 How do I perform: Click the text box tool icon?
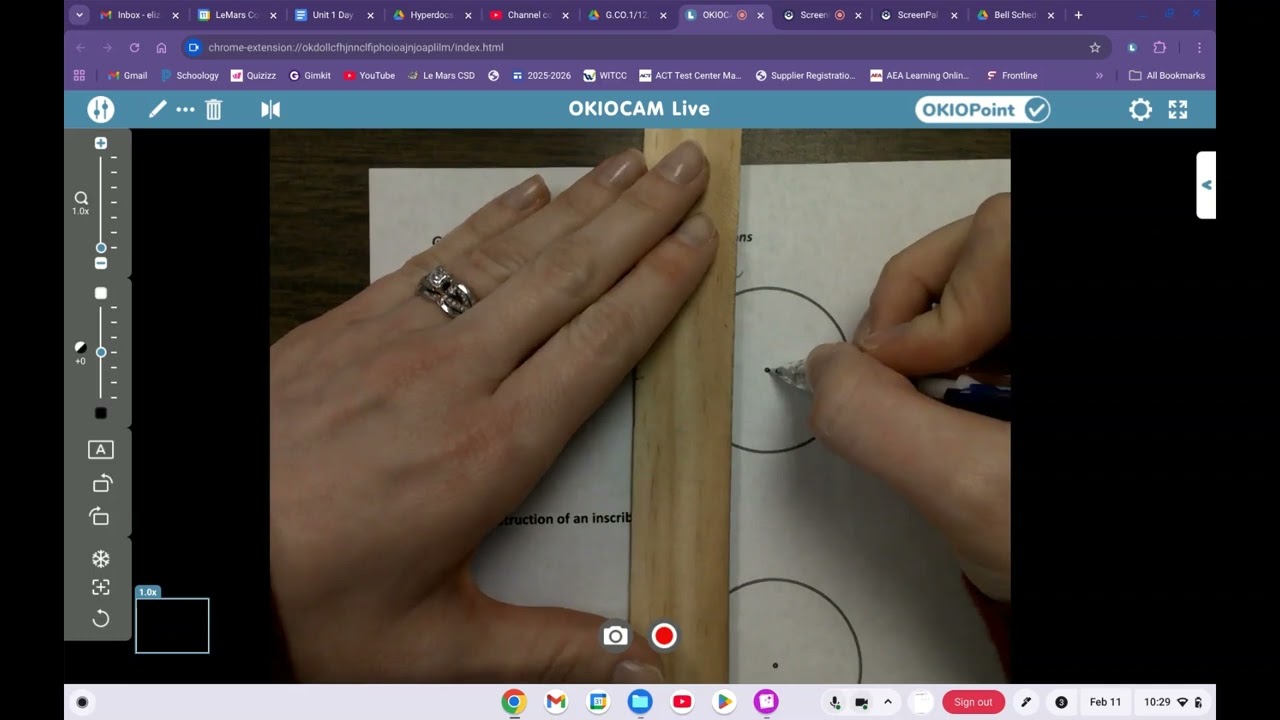(x=101, y=450)
